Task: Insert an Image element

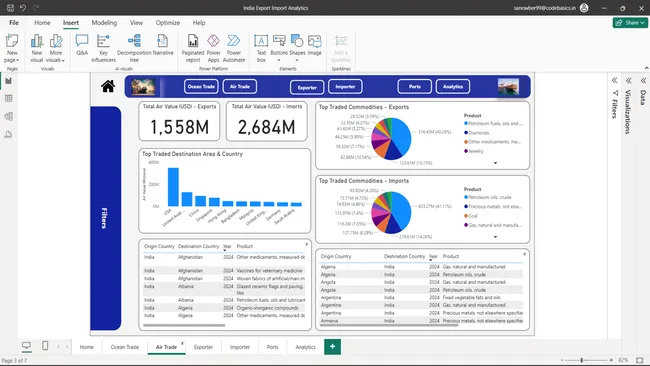Action: pyautogui.click(x=315, y=45)
